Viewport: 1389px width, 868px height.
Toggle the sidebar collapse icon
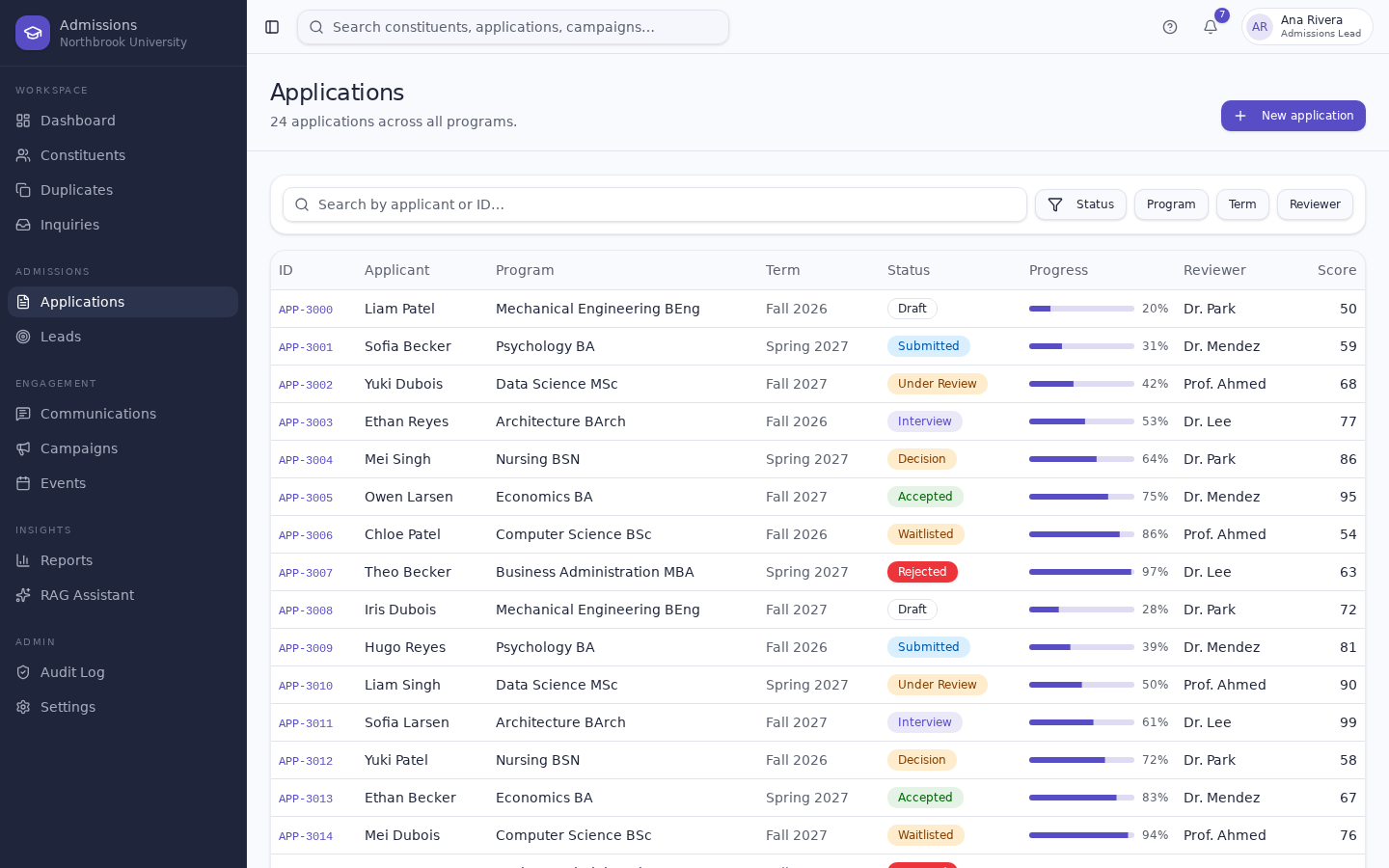pyautogui.click(x=272, y=27)
